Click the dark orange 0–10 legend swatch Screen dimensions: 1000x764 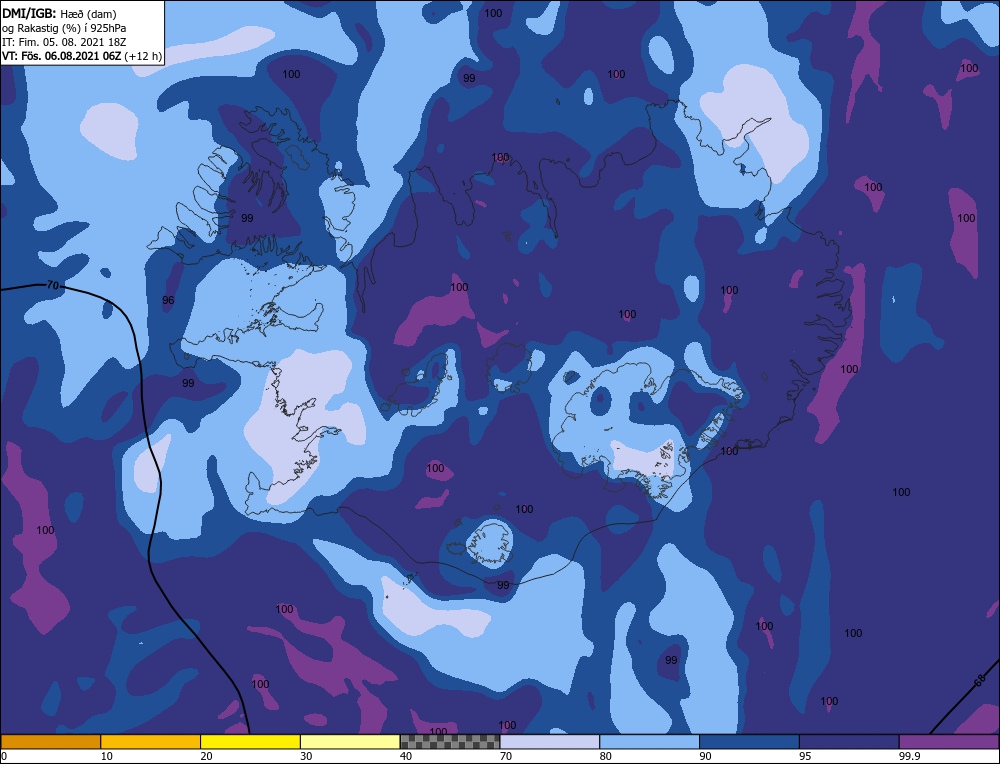pos(50,741)
